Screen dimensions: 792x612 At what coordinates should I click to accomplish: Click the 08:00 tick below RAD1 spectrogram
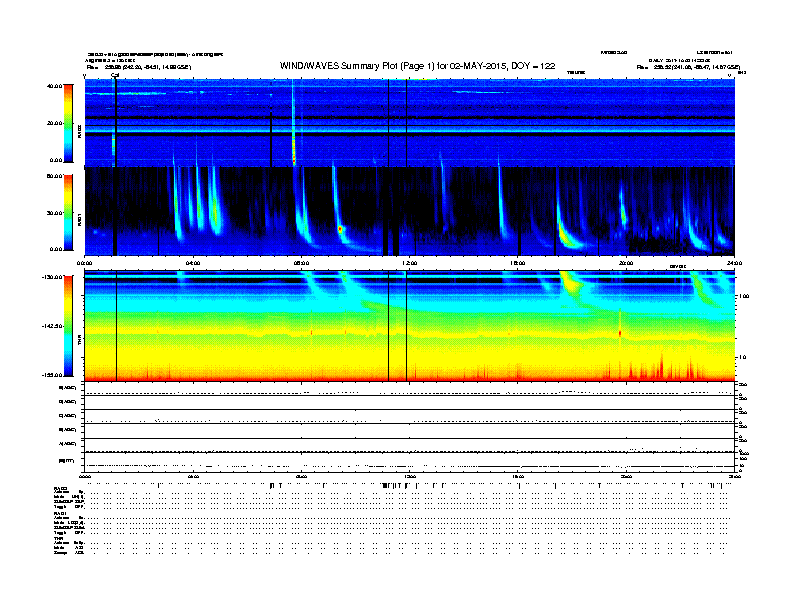click(x=301, y=263)
